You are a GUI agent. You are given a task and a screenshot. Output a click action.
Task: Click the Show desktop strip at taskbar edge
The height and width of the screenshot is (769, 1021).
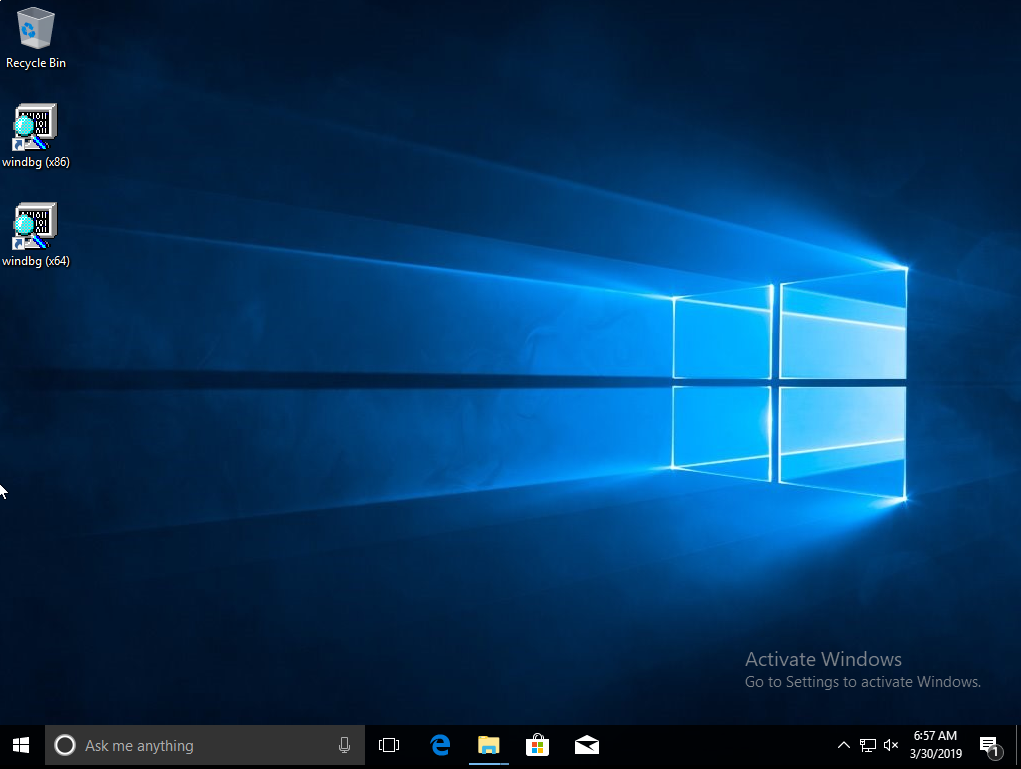click(1018, 745)
